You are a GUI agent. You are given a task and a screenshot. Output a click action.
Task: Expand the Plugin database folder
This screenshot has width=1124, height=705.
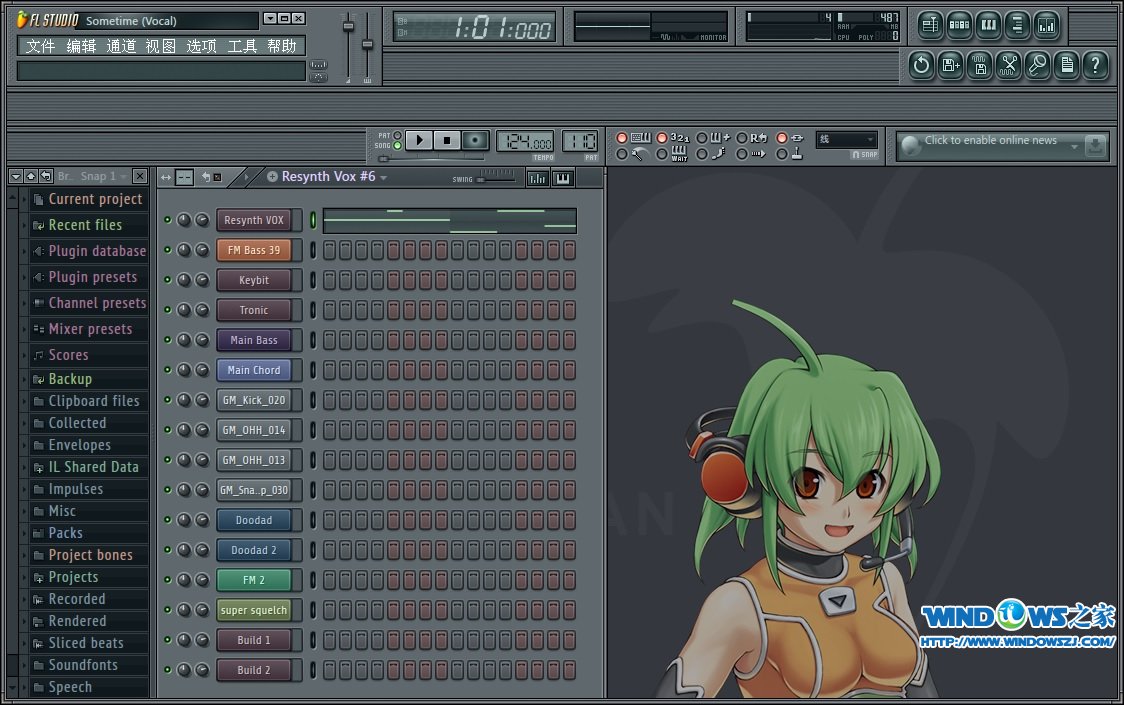(x=96, y=251)
